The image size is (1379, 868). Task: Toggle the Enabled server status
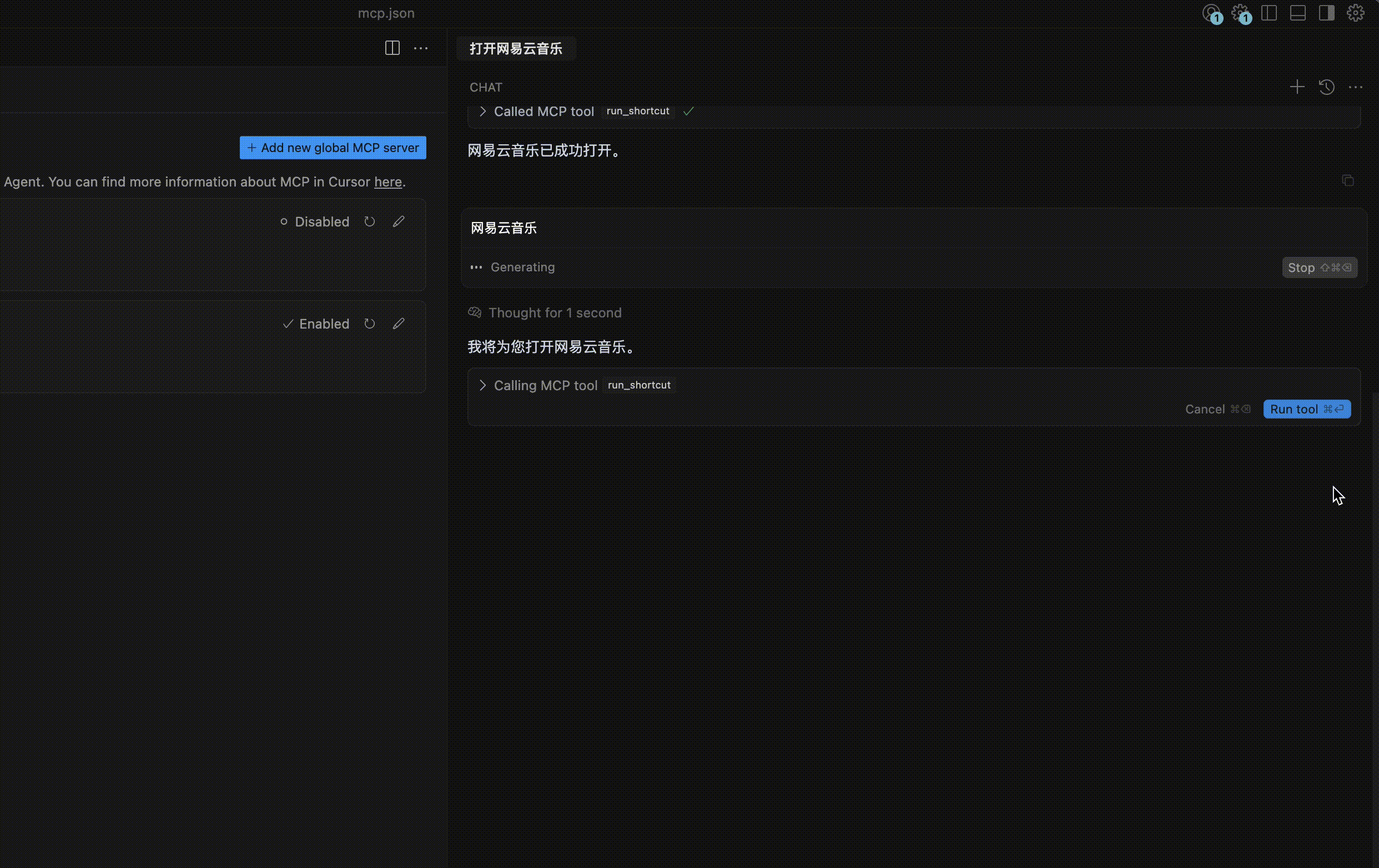click(x=315, y=324)
